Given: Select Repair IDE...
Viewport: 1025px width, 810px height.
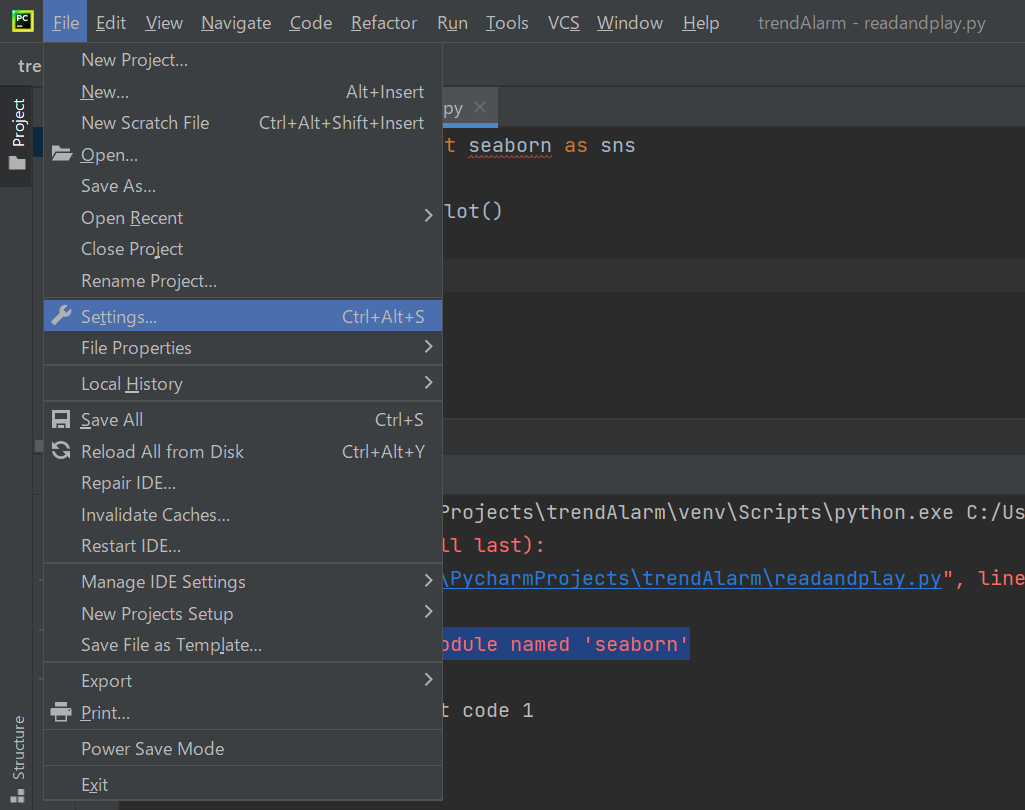Looking at the screenshot, I should coord(243,483).
